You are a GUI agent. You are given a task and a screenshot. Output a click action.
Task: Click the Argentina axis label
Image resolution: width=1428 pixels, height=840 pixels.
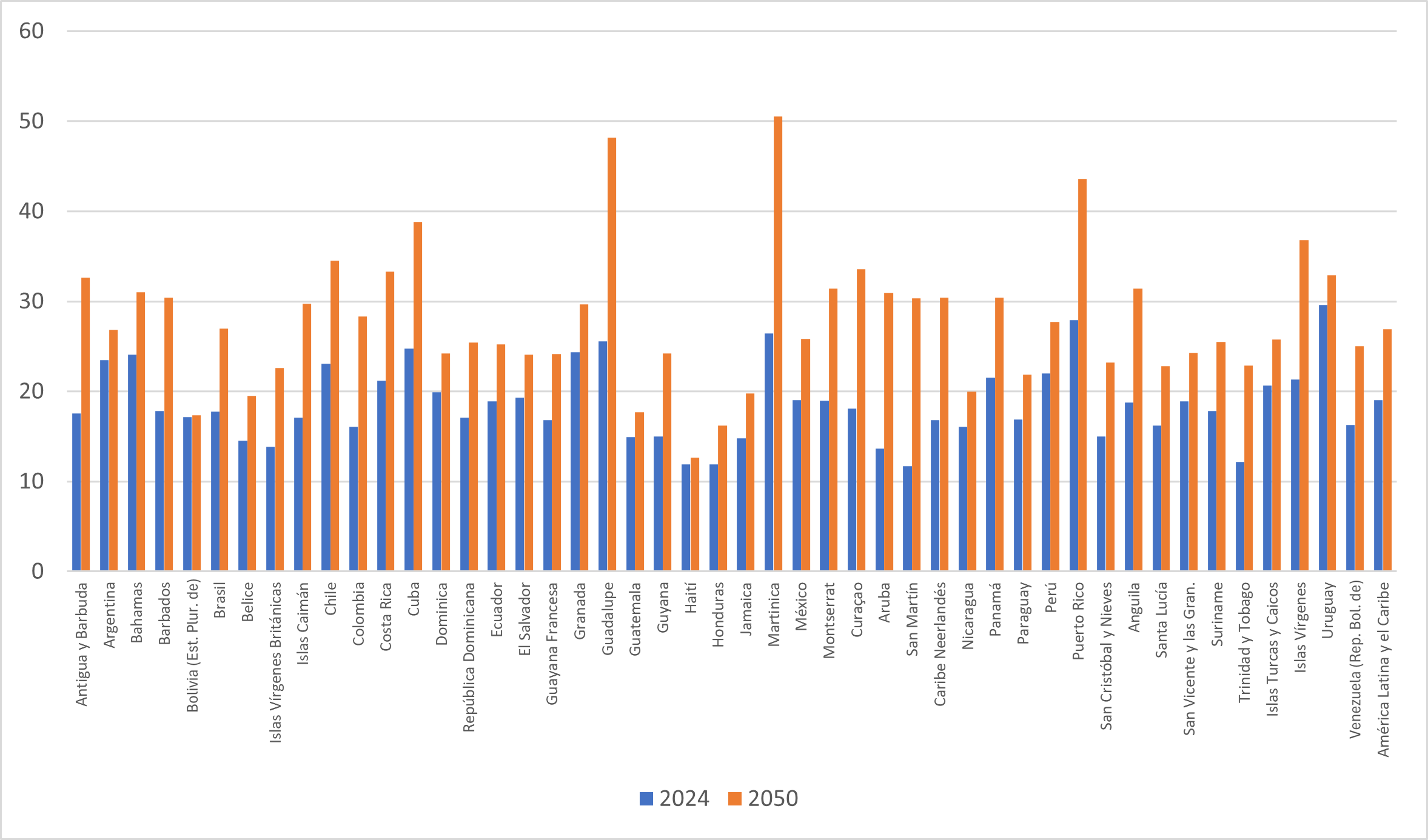(109, 615)
